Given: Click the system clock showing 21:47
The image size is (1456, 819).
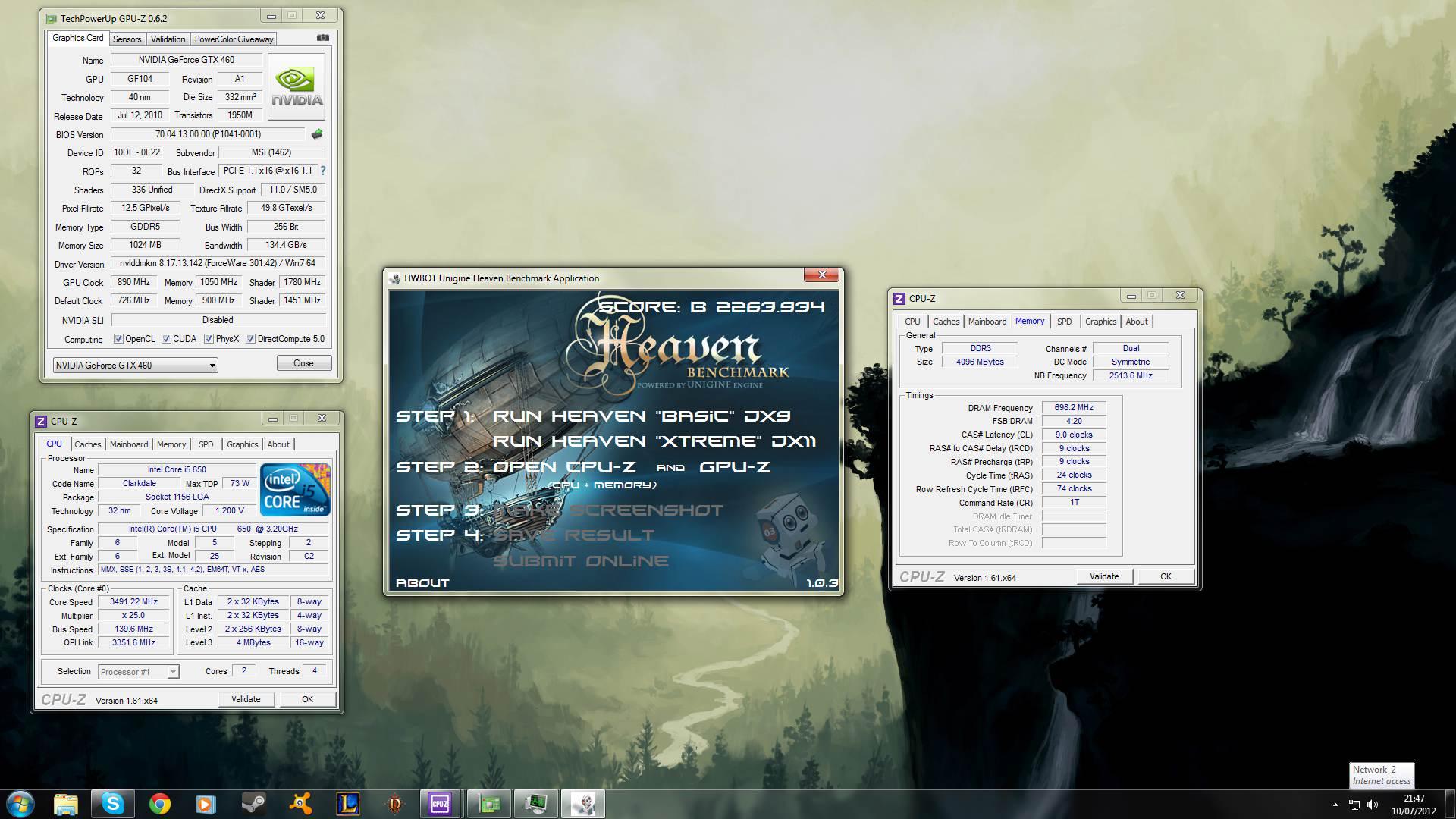Looking at the screenshot, I should [x=1414, y=798].
